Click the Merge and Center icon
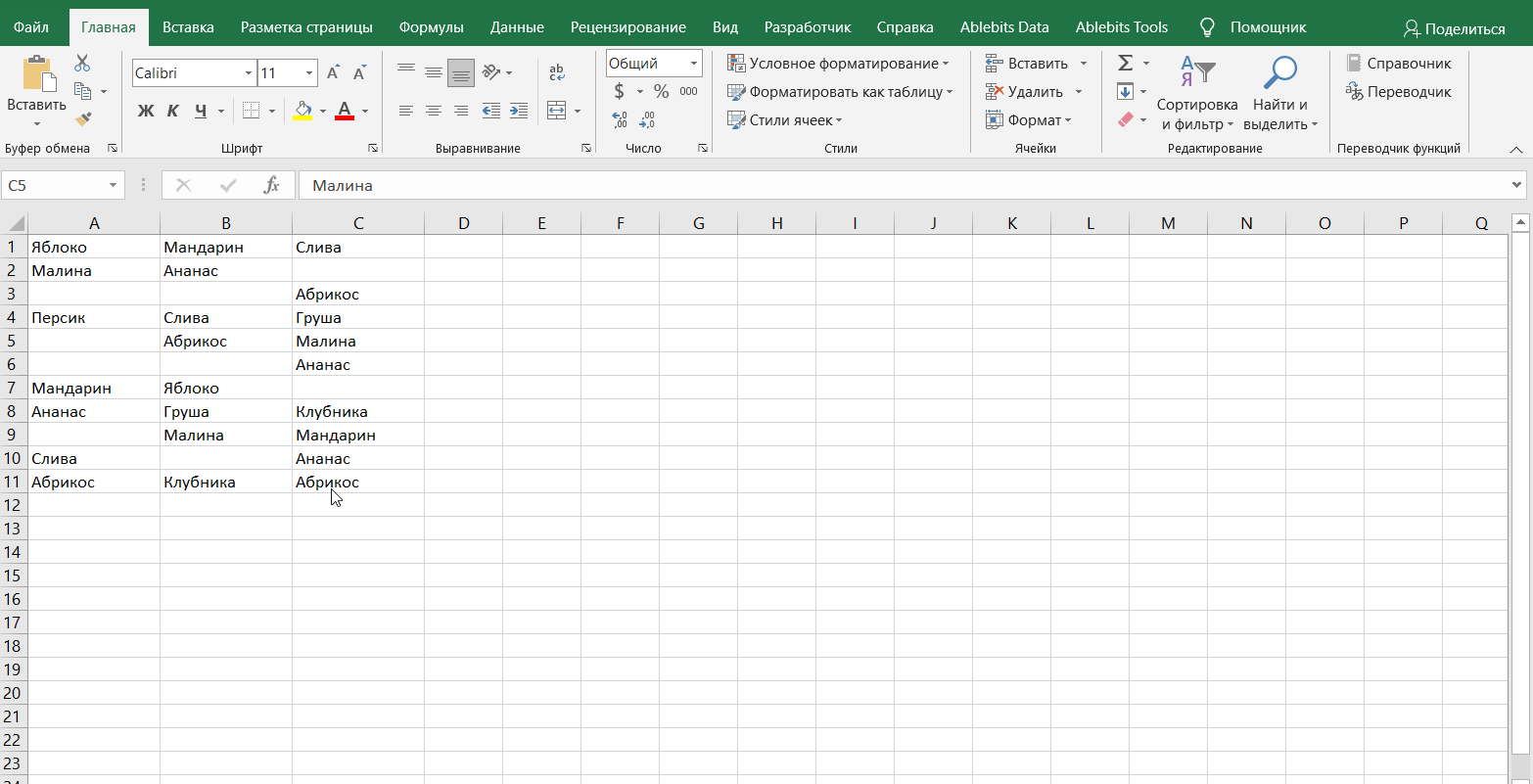The width and height of the screenshot is (1533, 784). (x=556, y=111)
